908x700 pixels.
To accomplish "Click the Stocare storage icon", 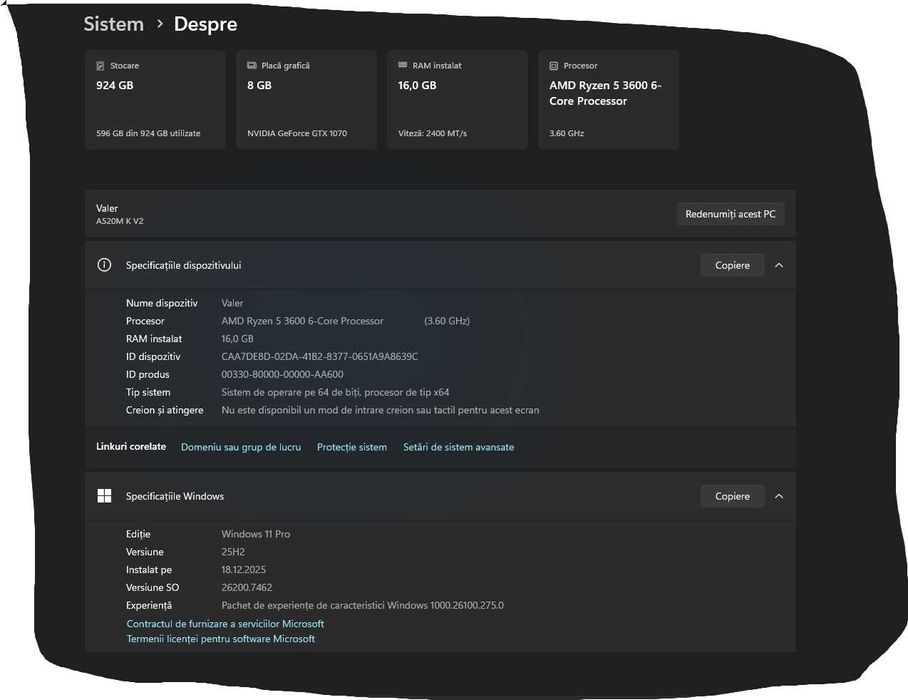I will 100,66.
